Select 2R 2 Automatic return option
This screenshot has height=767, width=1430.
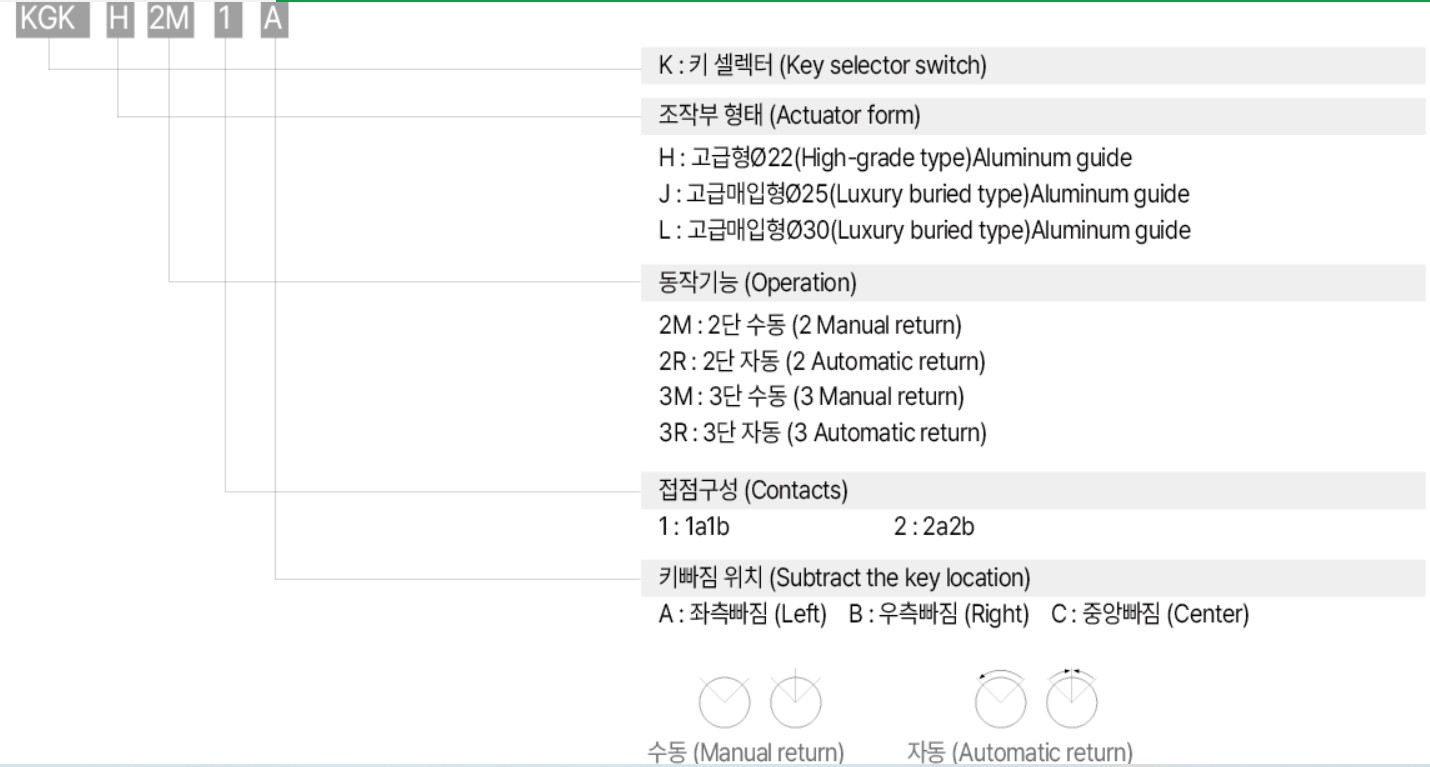point(816,360)
